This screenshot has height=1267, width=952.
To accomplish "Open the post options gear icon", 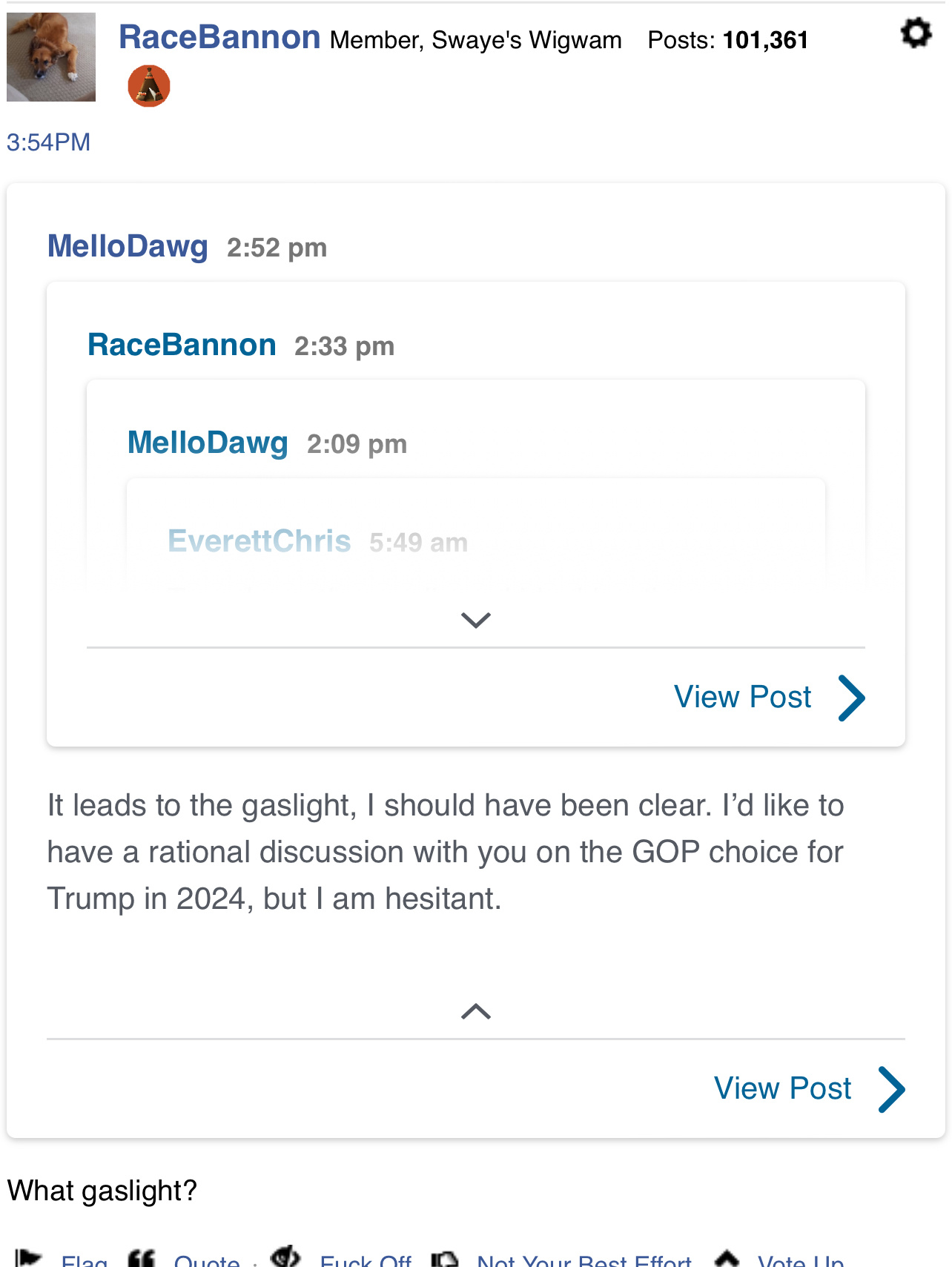I will (916, 33).
